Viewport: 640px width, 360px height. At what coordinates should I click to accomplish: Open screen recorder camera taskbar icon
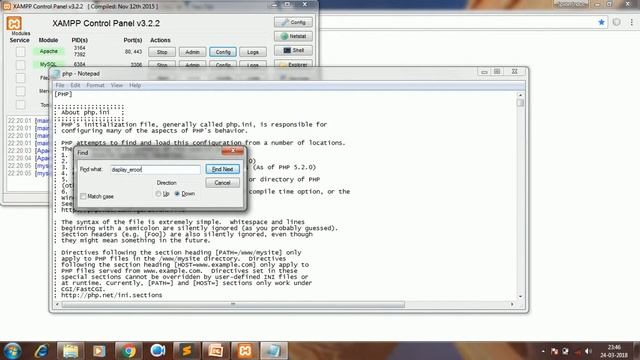pyautogui.click(x=158, y=351)
